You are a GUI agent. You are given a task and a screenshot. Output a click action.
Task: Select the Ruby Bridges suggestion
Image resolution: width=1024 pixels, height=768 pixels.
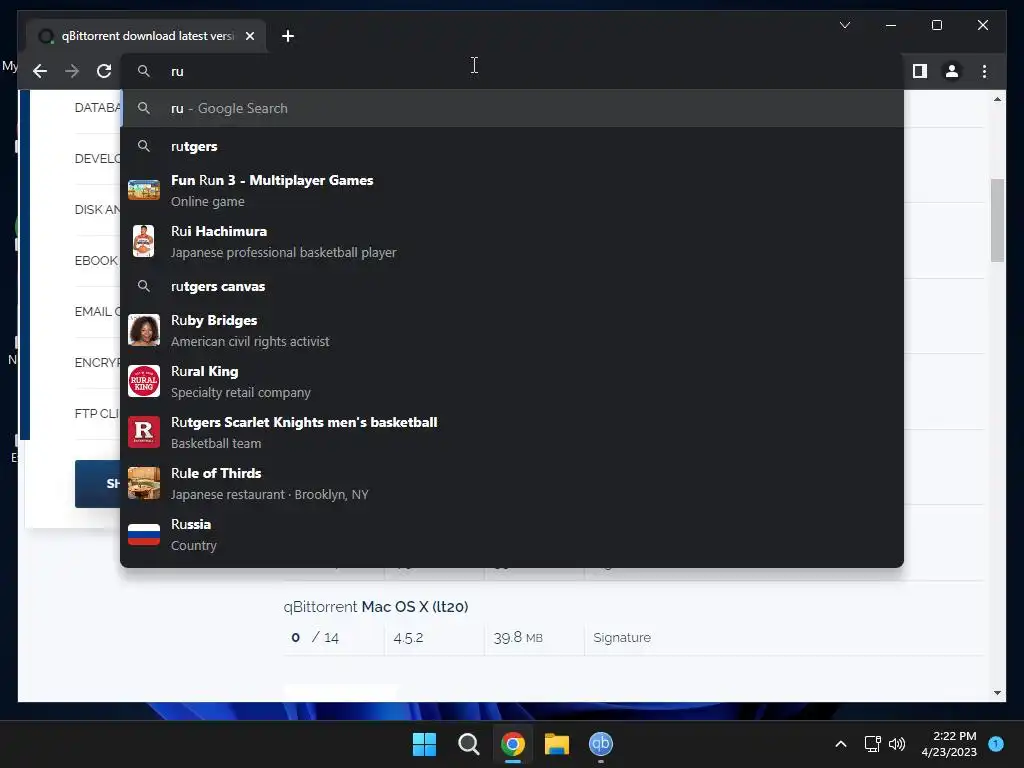coord(512,330)
